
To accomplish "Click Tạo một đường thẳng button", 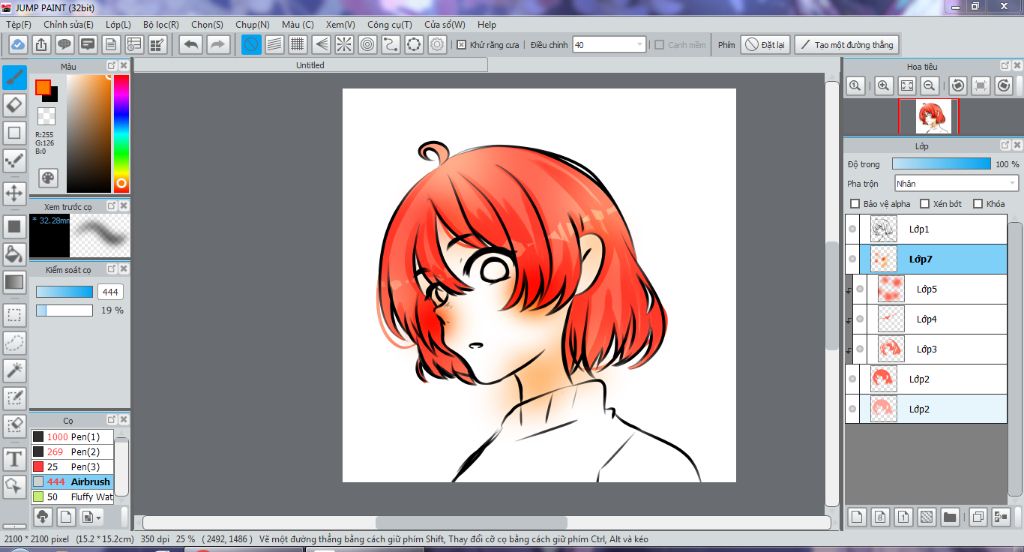I will coord(848,44).
